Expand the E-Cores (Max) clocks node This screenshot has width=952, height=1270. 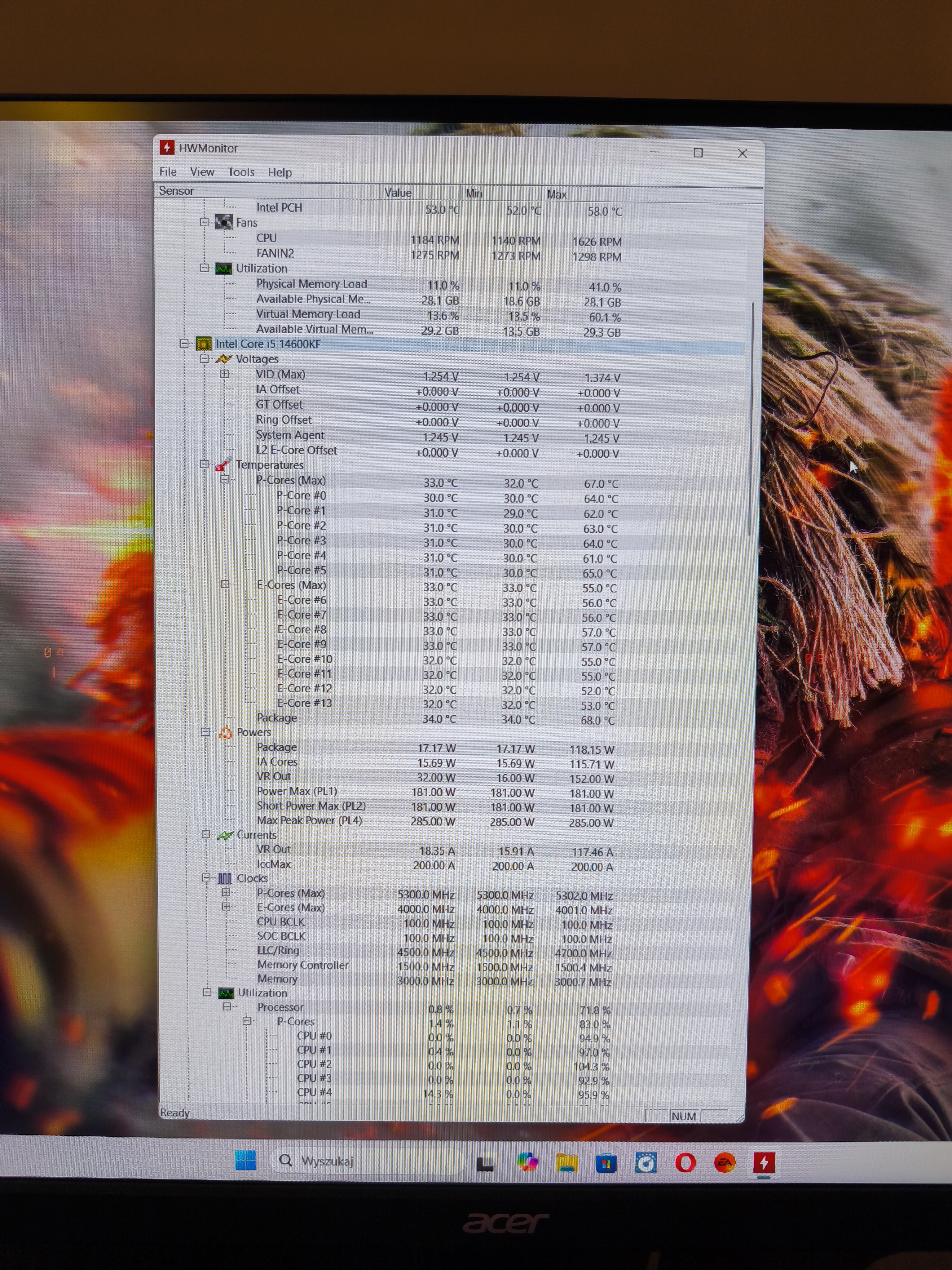226,907
